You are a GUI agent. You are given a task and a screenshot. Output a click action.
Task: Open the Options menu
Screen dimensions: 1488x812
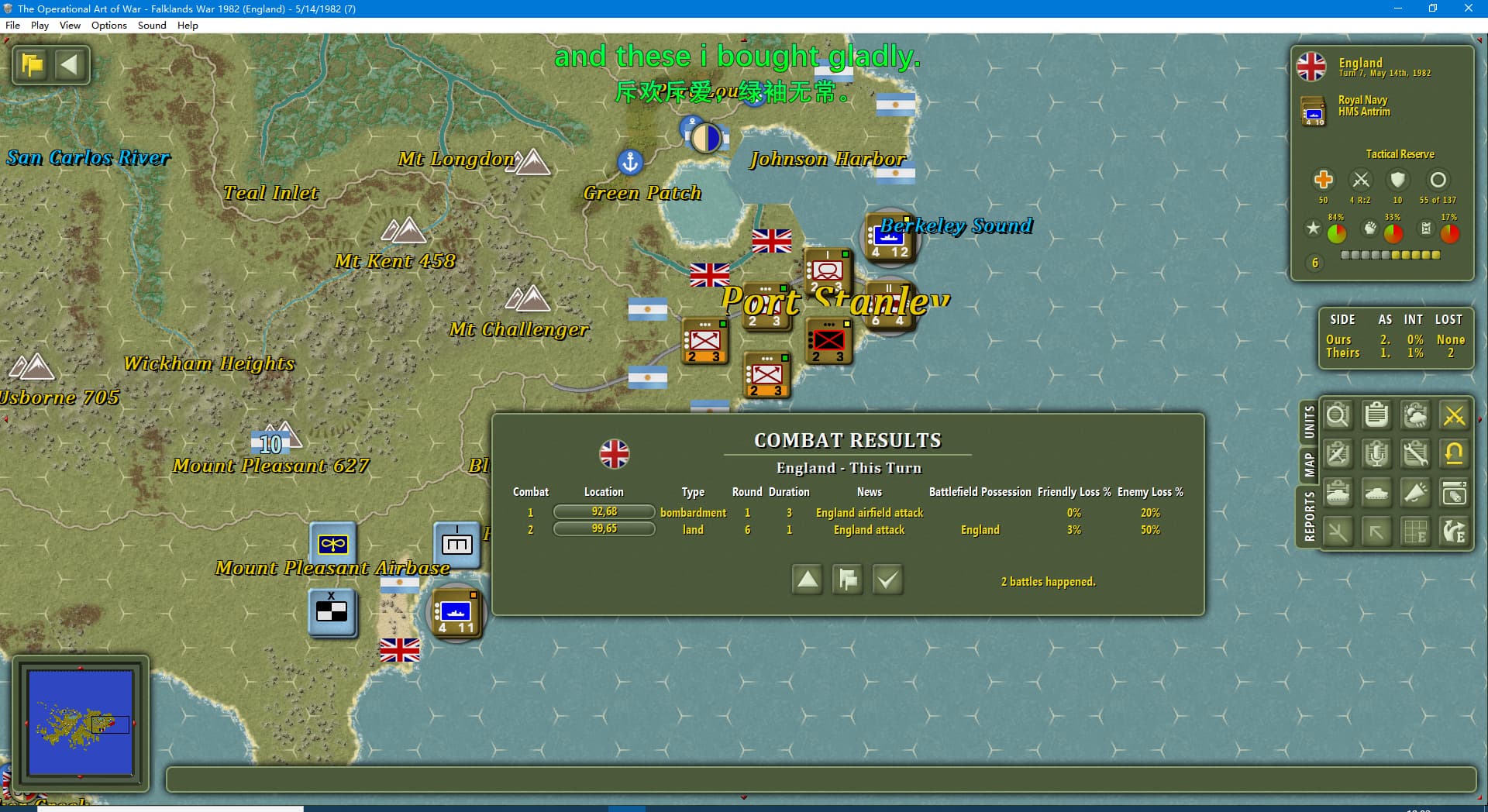(x=109, y=25)
